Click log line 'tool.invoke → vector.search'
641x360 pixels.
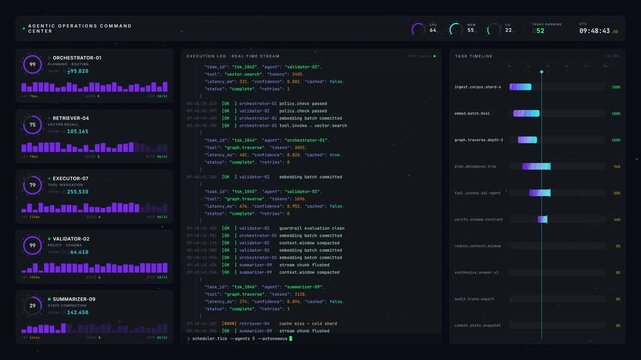pos(267,125)
